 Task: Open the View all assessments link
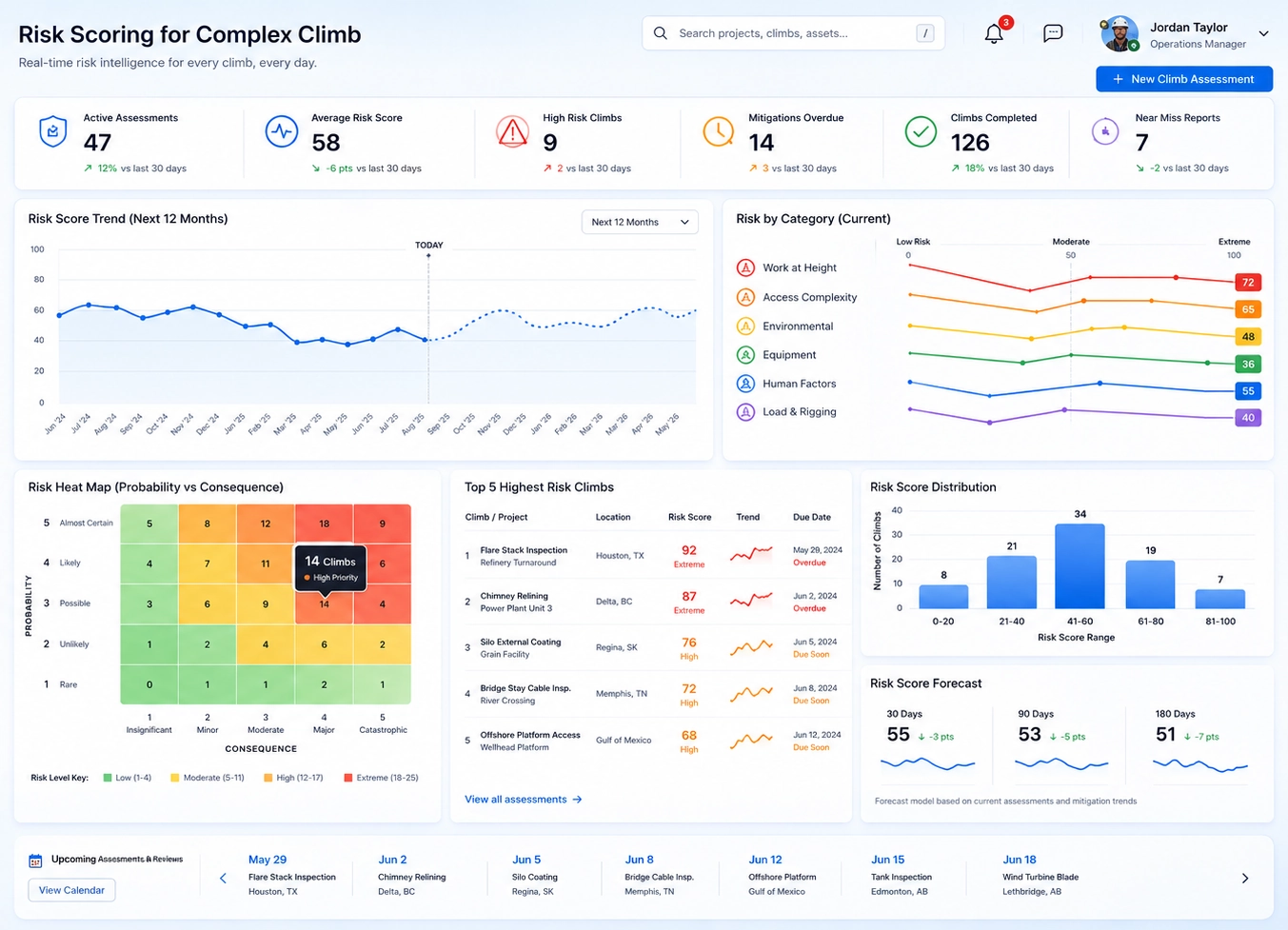524,800
